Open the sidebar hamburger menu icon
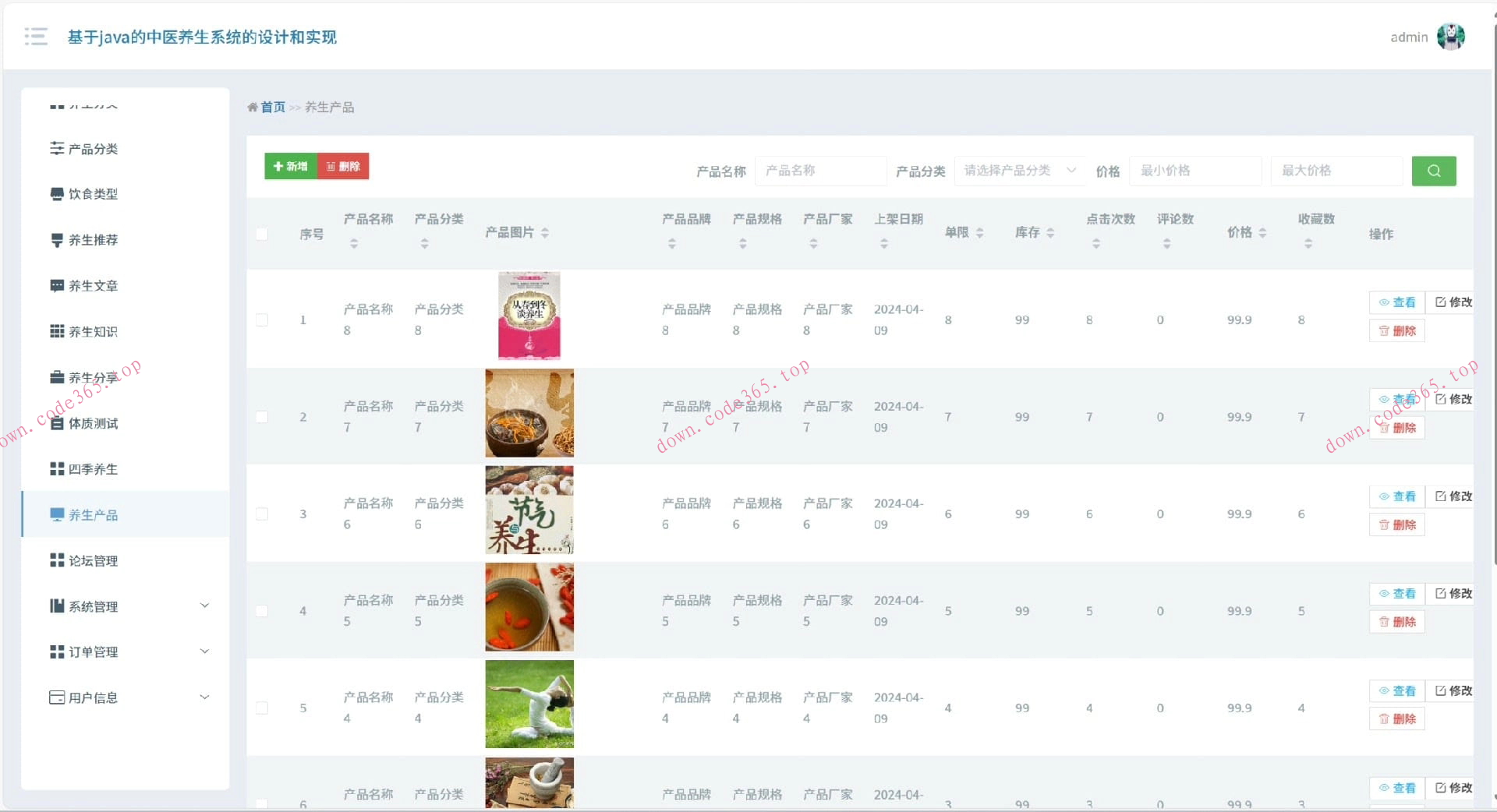The image size is (1497, 812). [x=35, y=37]
